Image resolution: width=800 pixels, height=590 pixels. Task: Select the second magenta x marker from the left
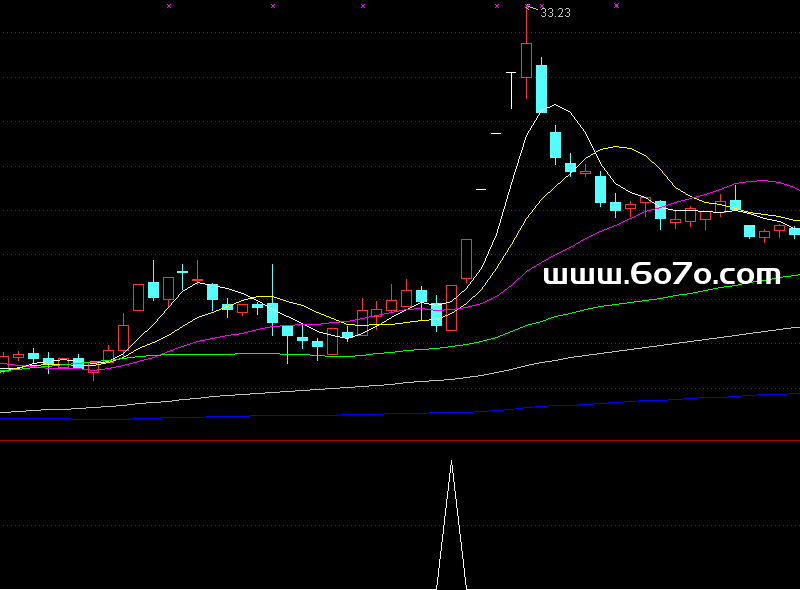(272, 6)
